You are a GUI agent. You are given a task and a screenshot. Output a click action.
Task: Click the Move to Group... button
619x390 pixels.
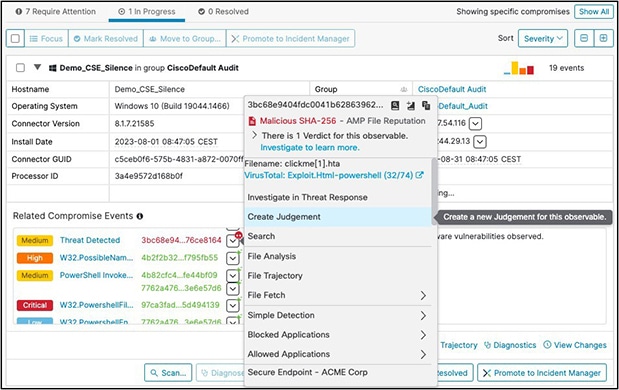point(185,38)
